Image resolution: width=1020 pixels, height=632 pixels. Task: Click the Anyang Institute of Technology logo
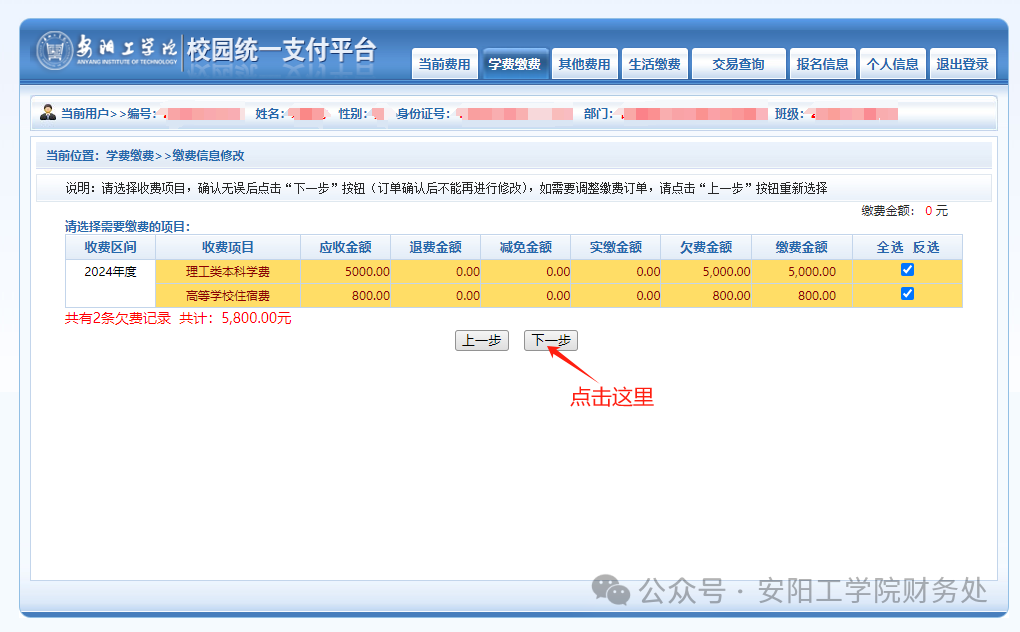(x=57, y=51)
